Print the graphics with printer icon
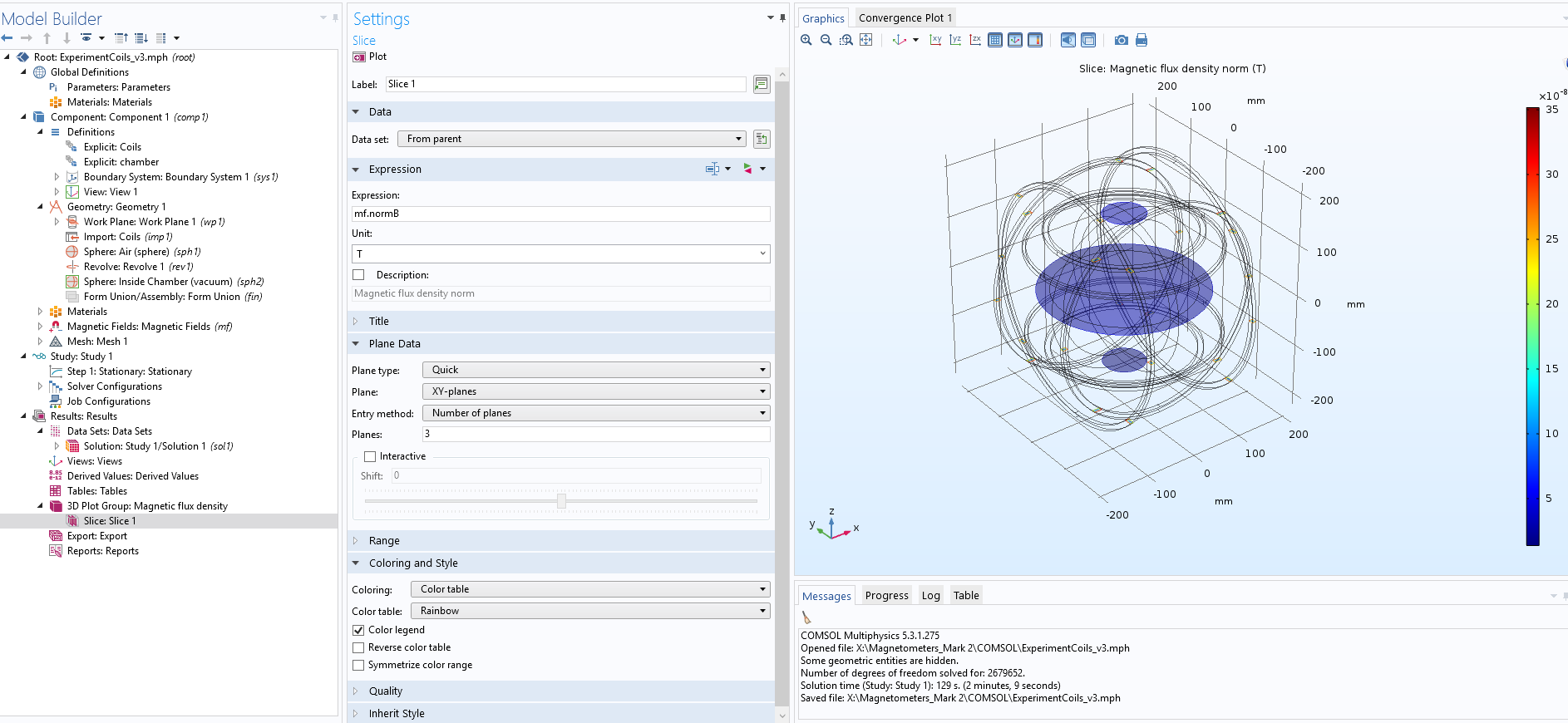 pos(1141,40)
